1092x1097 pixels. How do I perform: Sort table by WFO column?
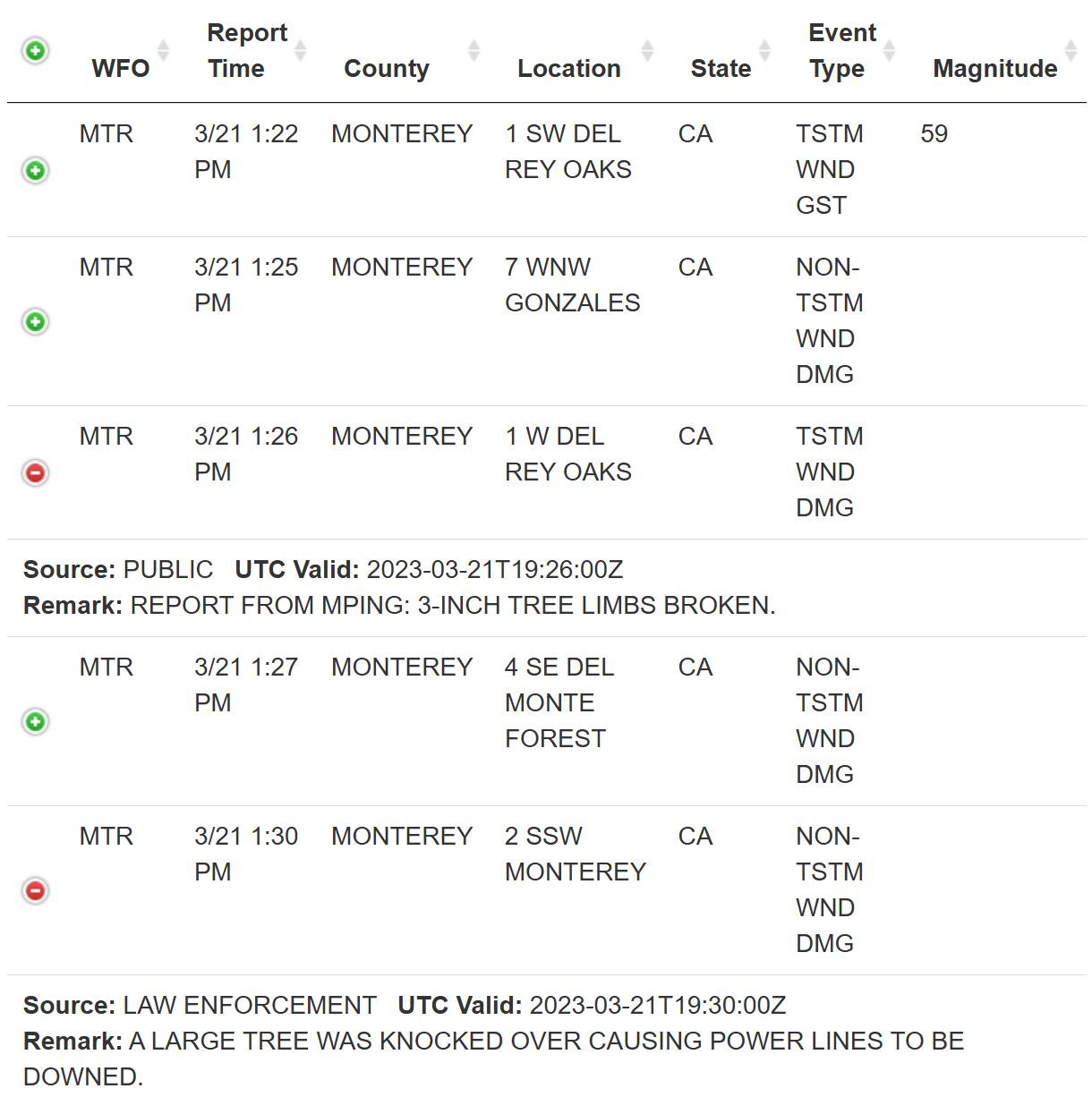[121, 69]
